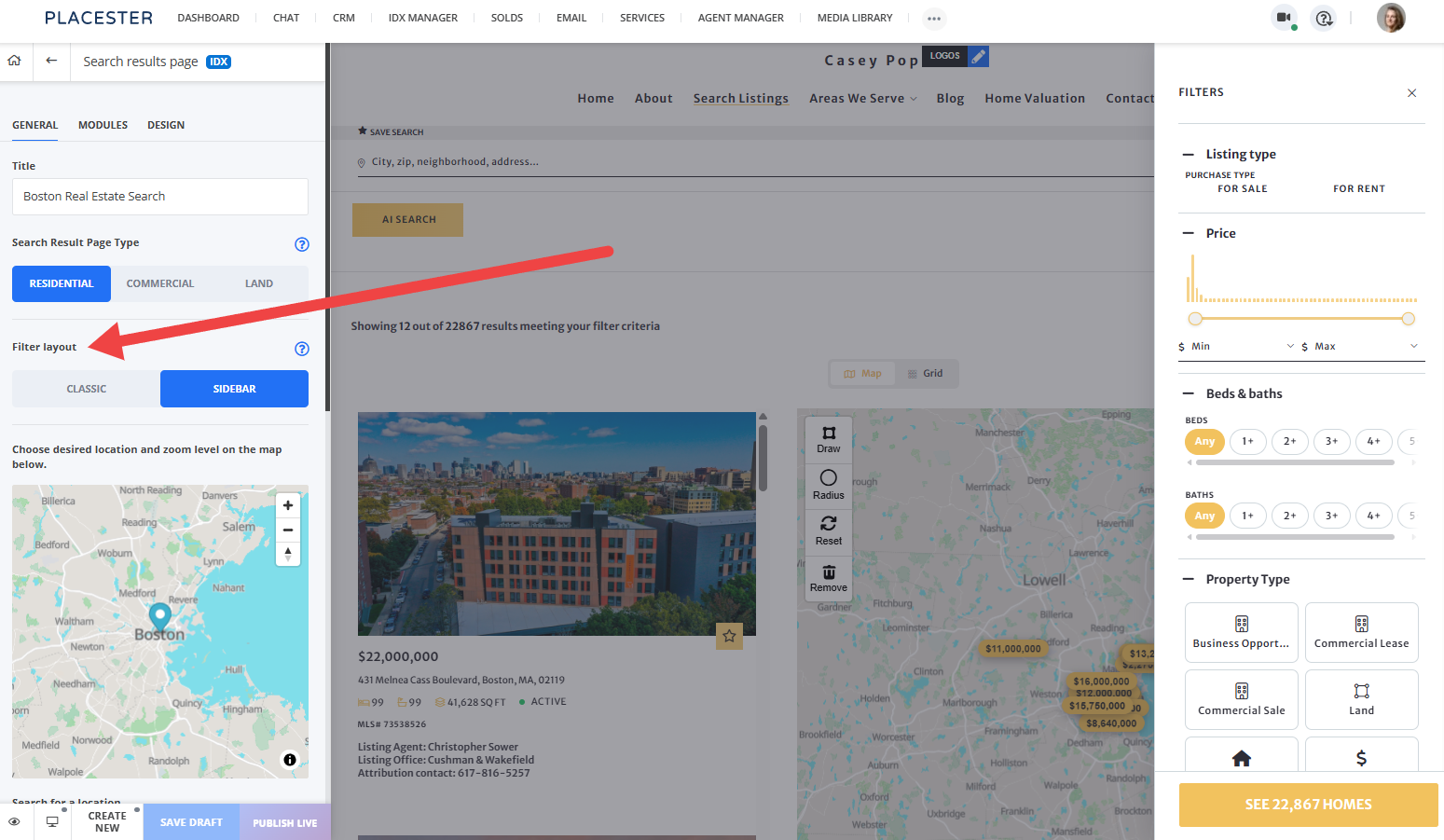The width and height of the screenshot is (1444, 840).
Task: Open the MODULES tab
Action: [x=103, y=125]
